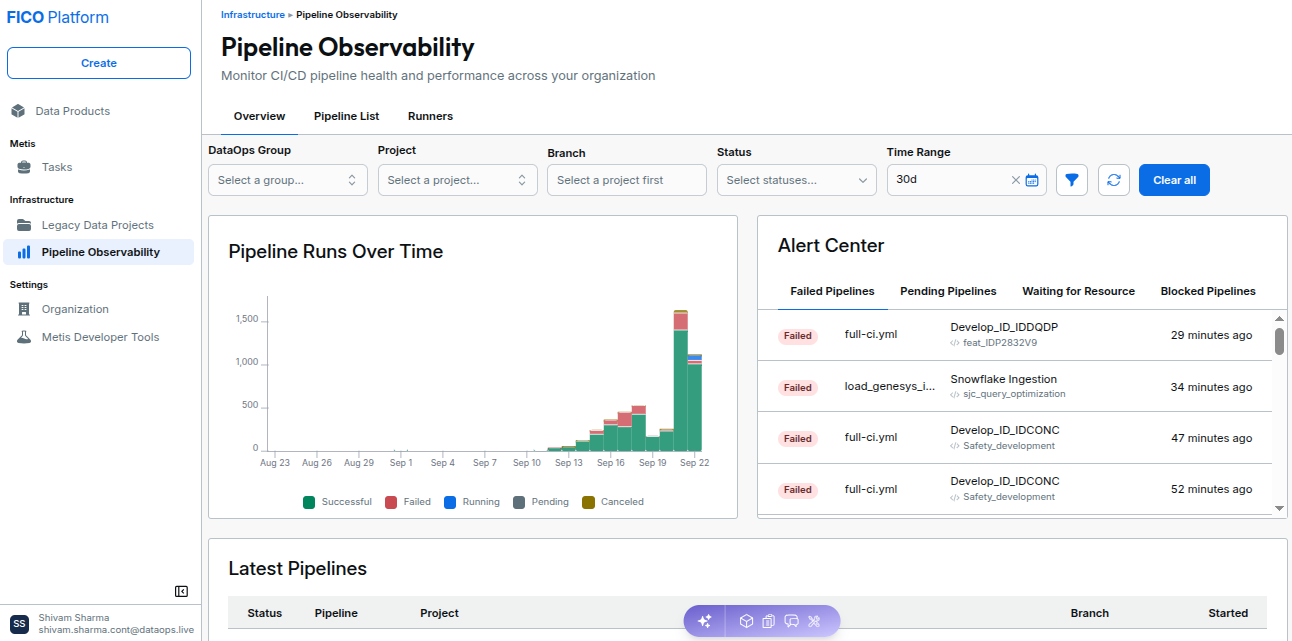Select the Waiting for Resource tab
The image size is (1292, 641).
[1078, 291]
